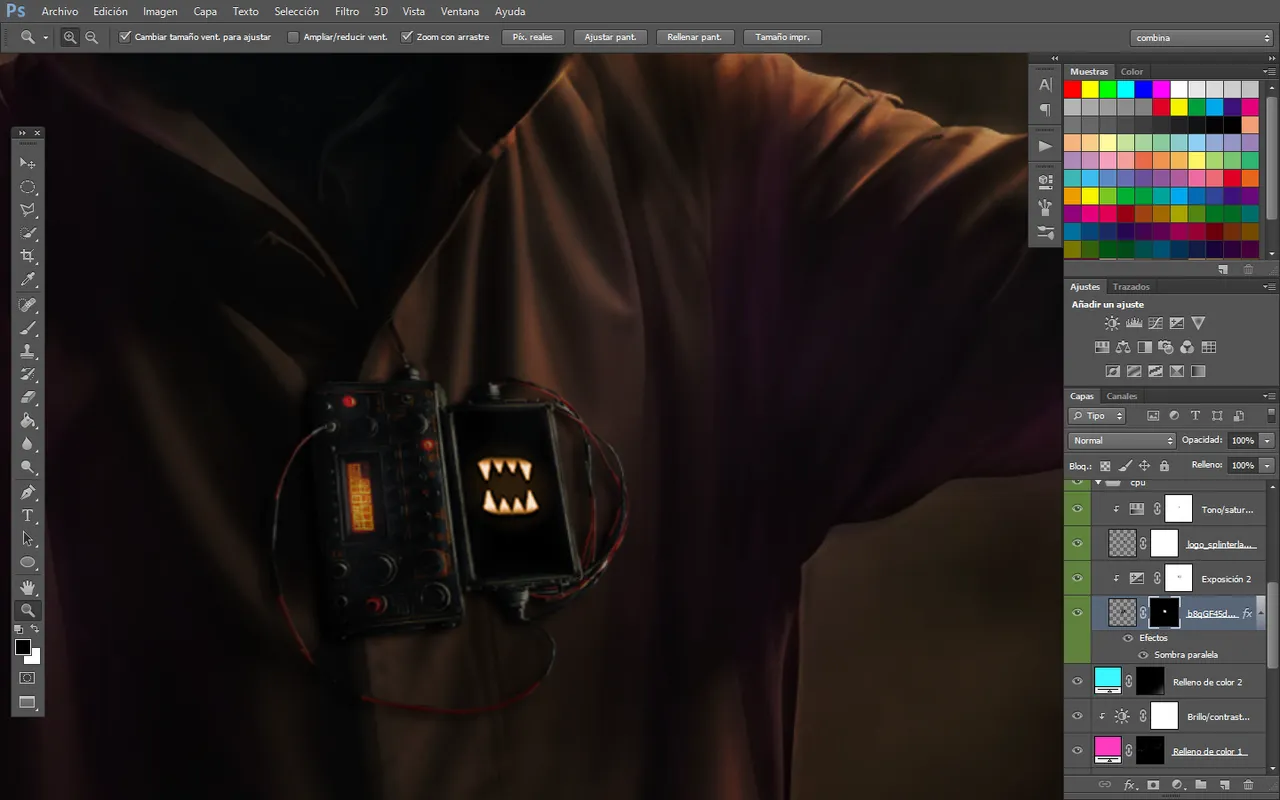Select the Move tool
This screenshot has height=800, width=1280.
[x=28, y=163]
